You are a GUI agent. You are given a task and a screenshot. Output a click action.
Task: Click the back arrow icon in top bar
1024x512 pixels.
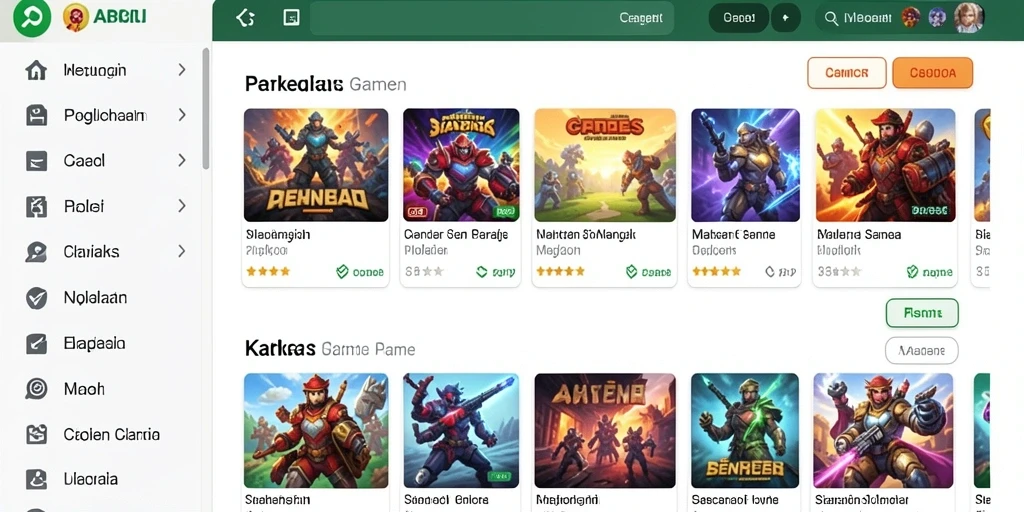click(245, 18)
